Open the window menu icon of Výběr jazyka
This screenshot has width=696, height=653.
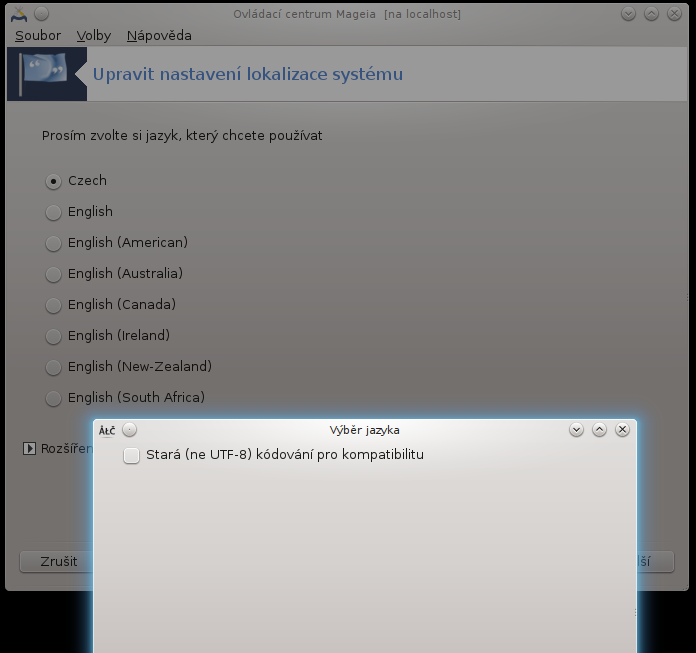tap(107, 430)
